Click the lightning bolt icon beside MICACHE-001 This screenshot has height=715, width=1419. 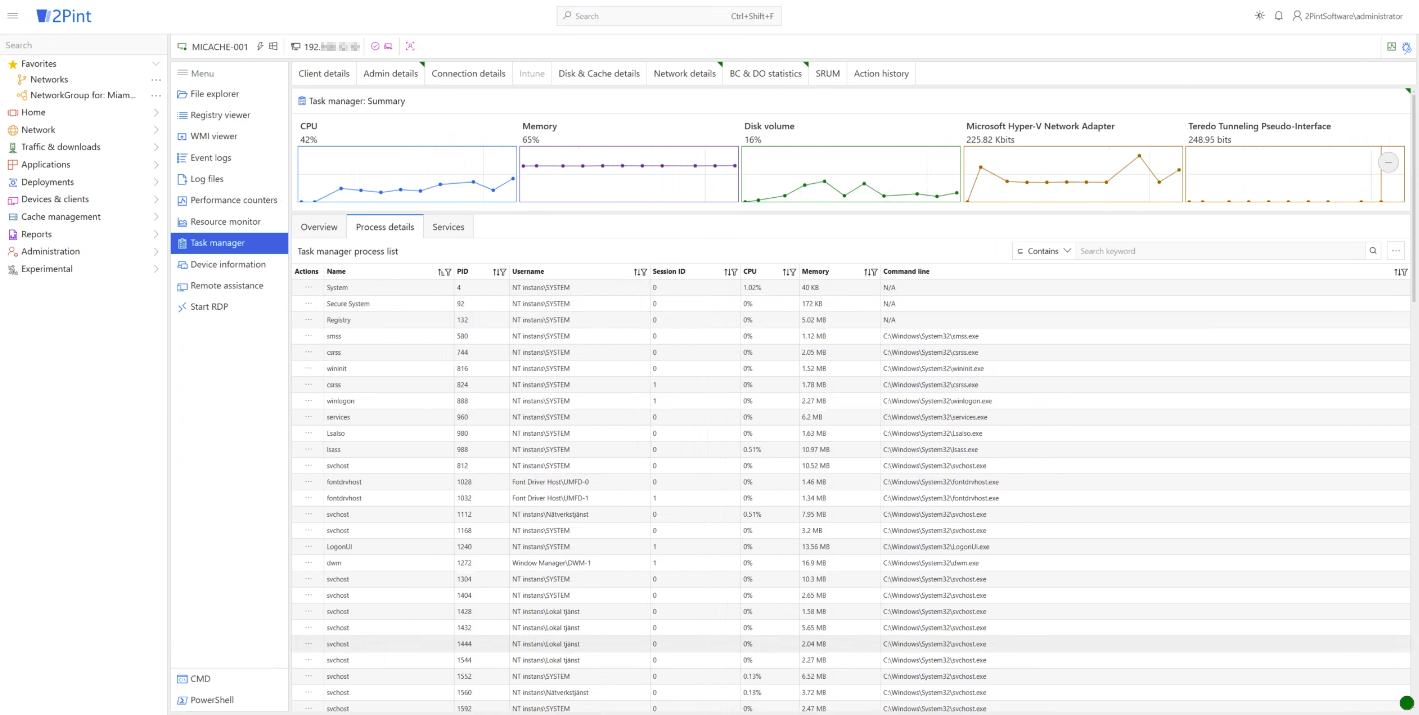260,46
